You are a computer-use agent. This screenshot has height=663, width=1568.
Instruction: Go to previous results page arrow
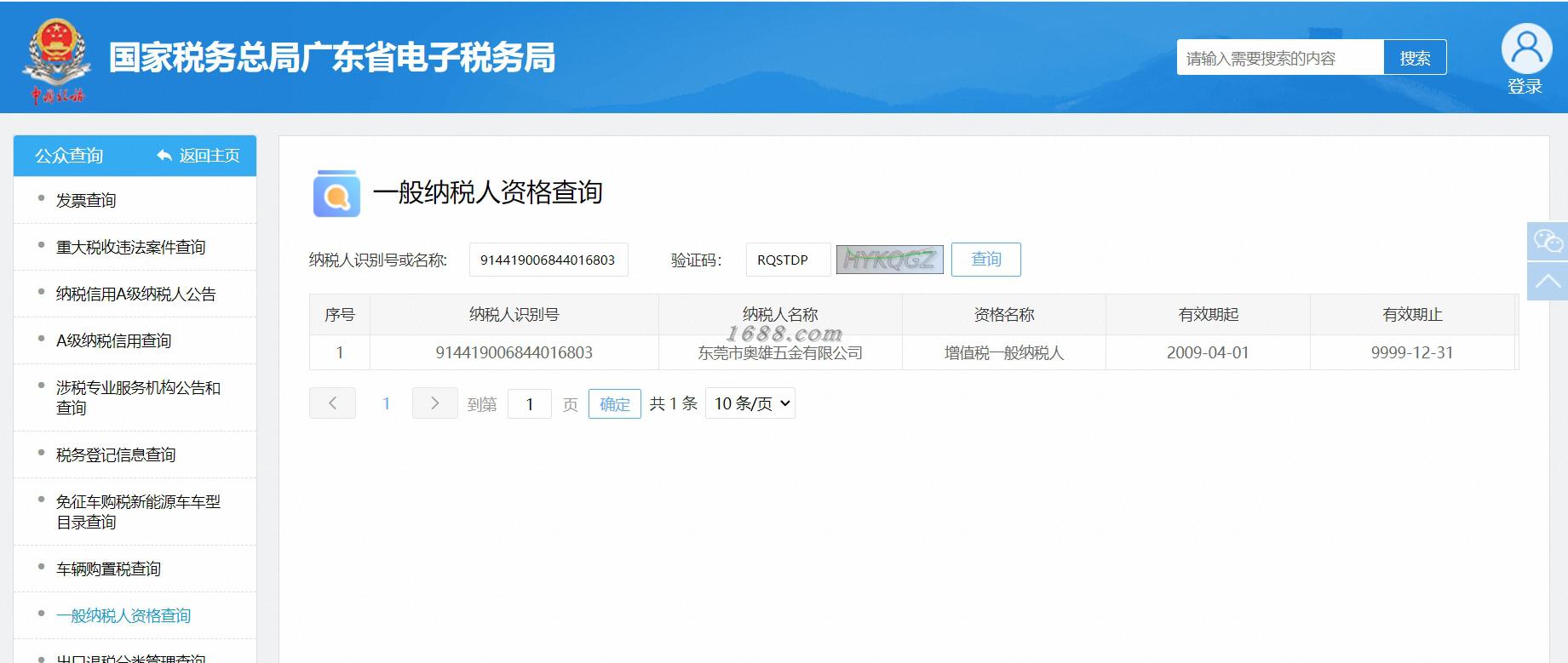tap(332, 403)
